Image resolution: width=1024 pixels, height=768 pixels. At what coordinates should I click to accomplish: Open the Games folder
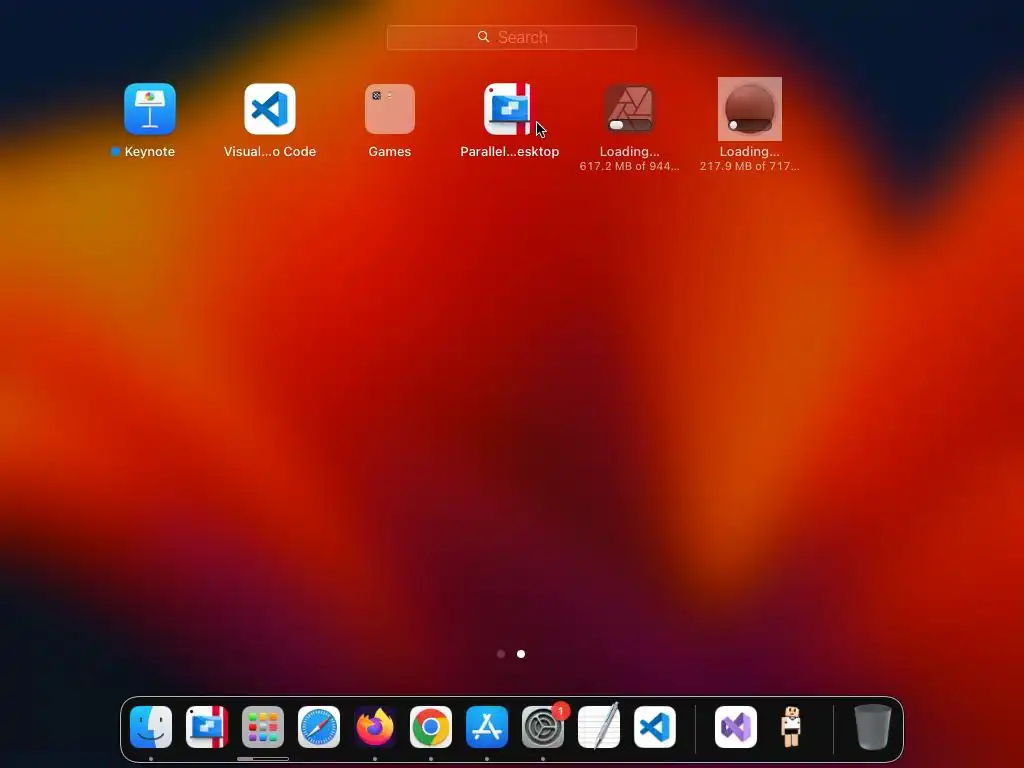(x=390, y=108)
